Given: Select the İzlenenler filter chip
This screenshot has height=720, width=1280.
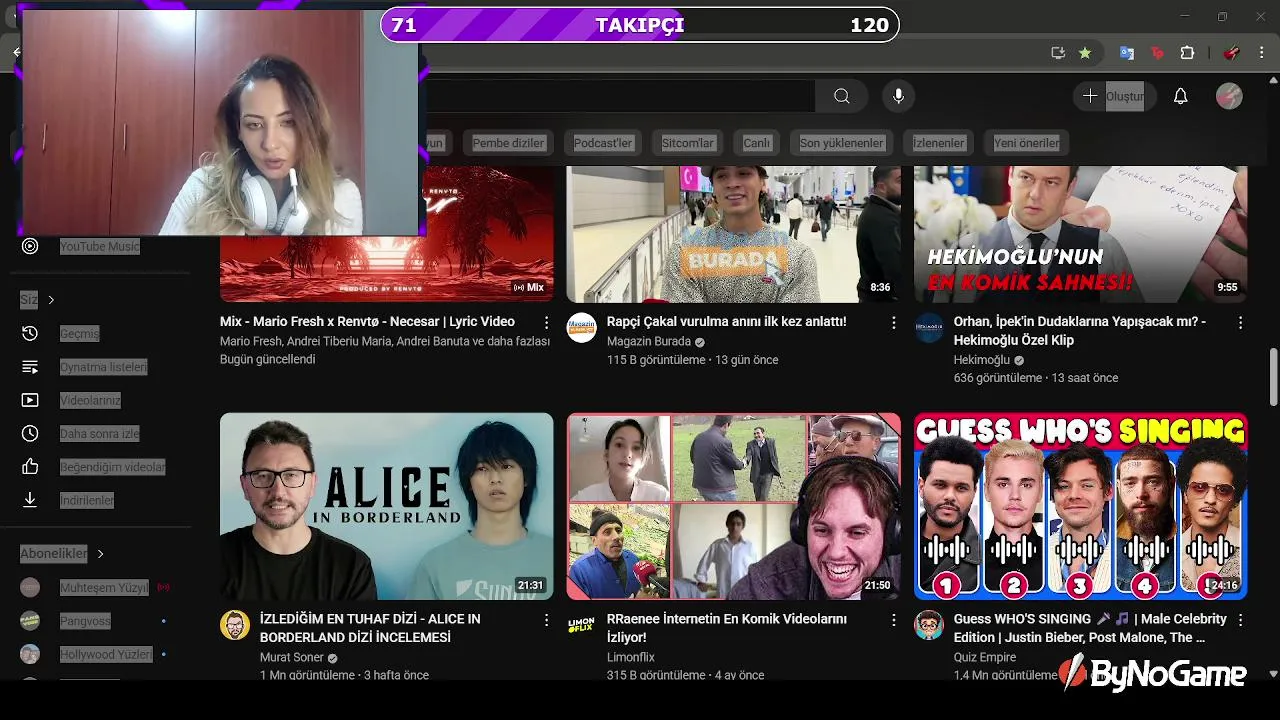Looking at the screenshot, I should point(938,143).
